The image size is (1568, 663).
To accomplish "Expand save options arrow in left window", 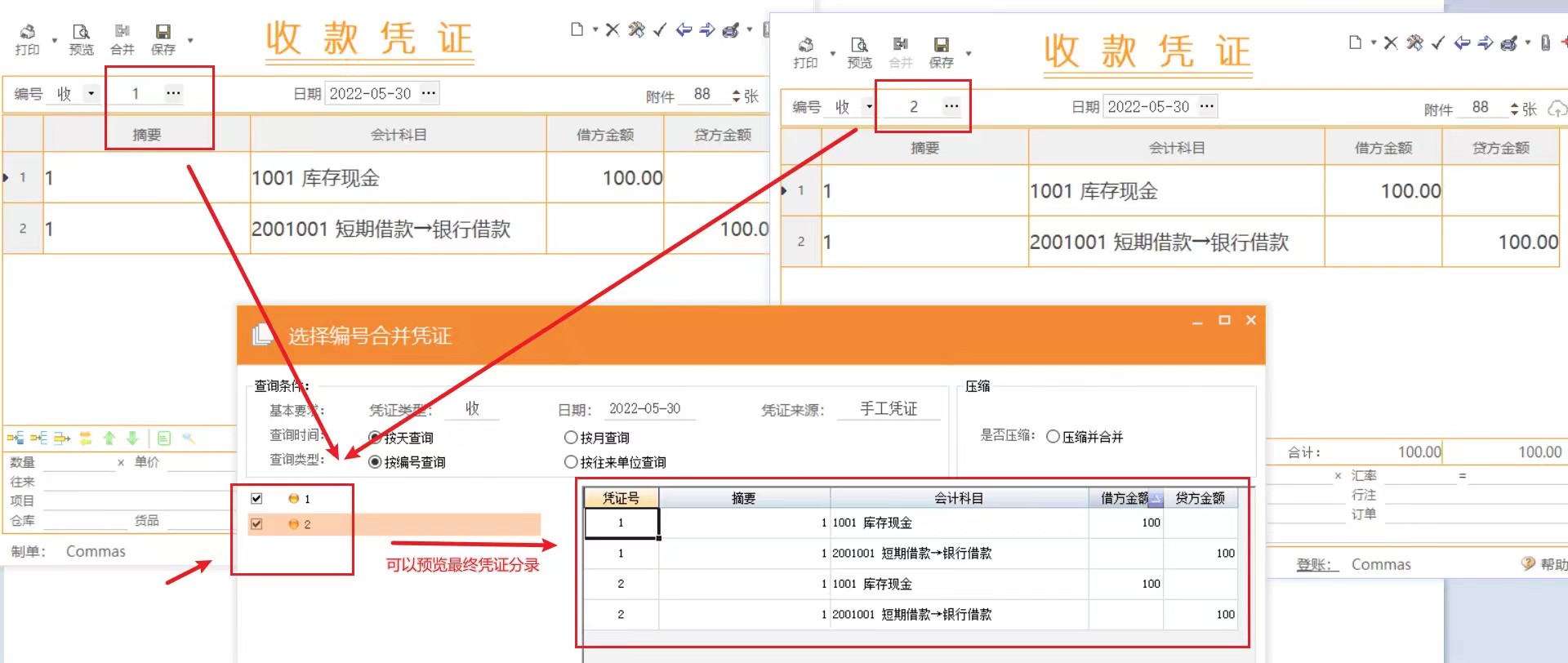I will 190,40.
